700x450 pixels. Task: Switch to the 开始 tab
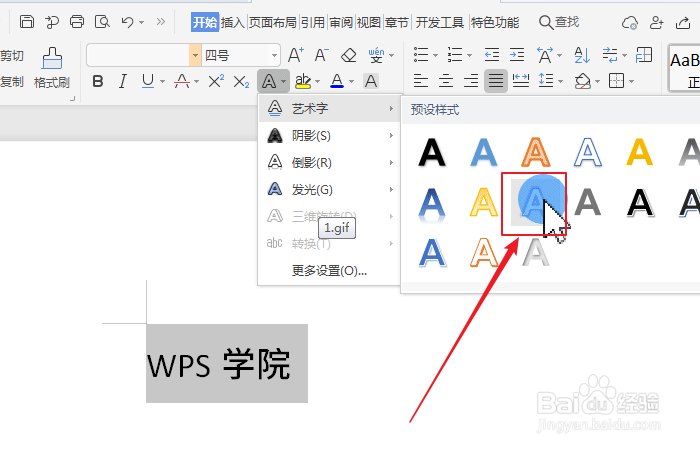tap(205, 22)
